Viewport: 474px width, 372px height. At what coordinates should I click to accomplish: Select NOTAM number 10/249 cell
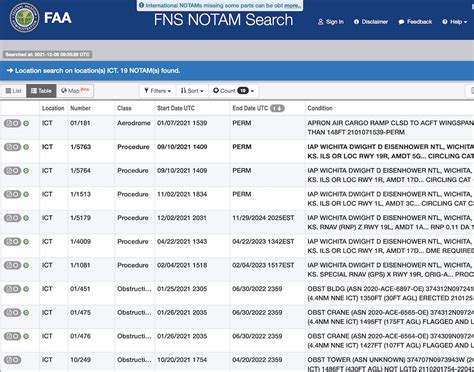(x=80, y=360)
